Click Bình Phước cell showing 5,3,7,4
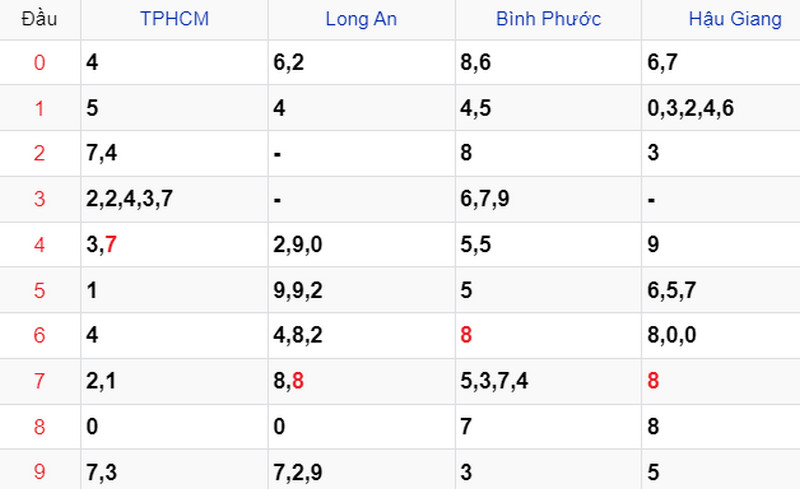 (x=548, y=381)
